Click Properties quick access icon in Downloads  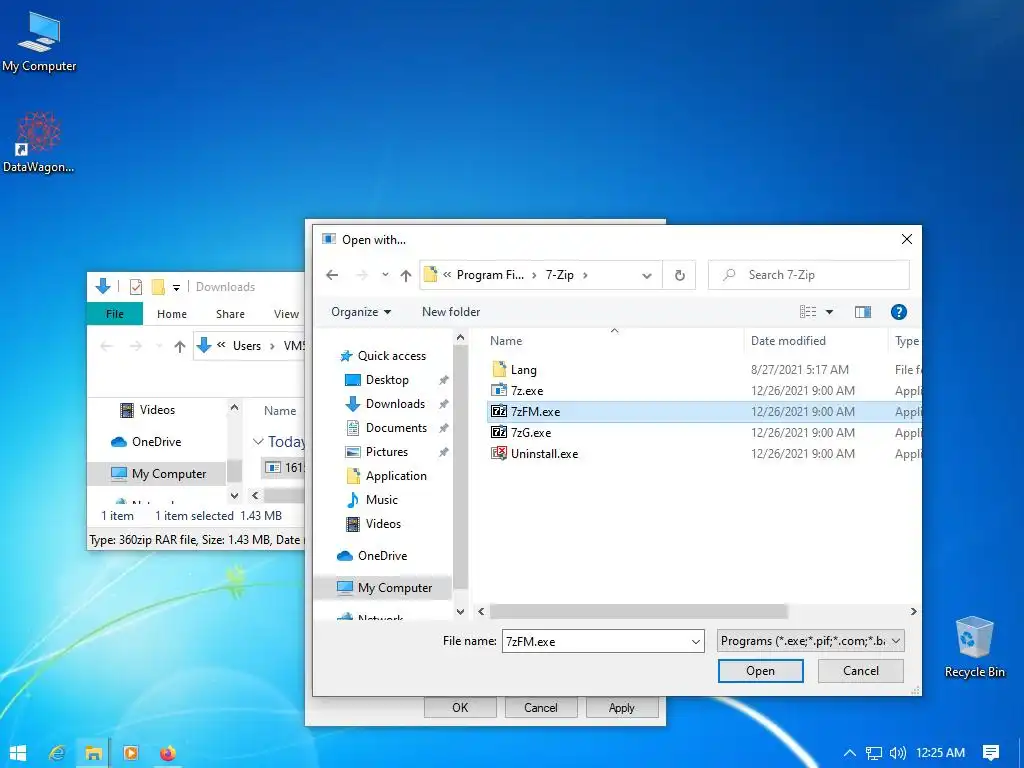[136, 287]
